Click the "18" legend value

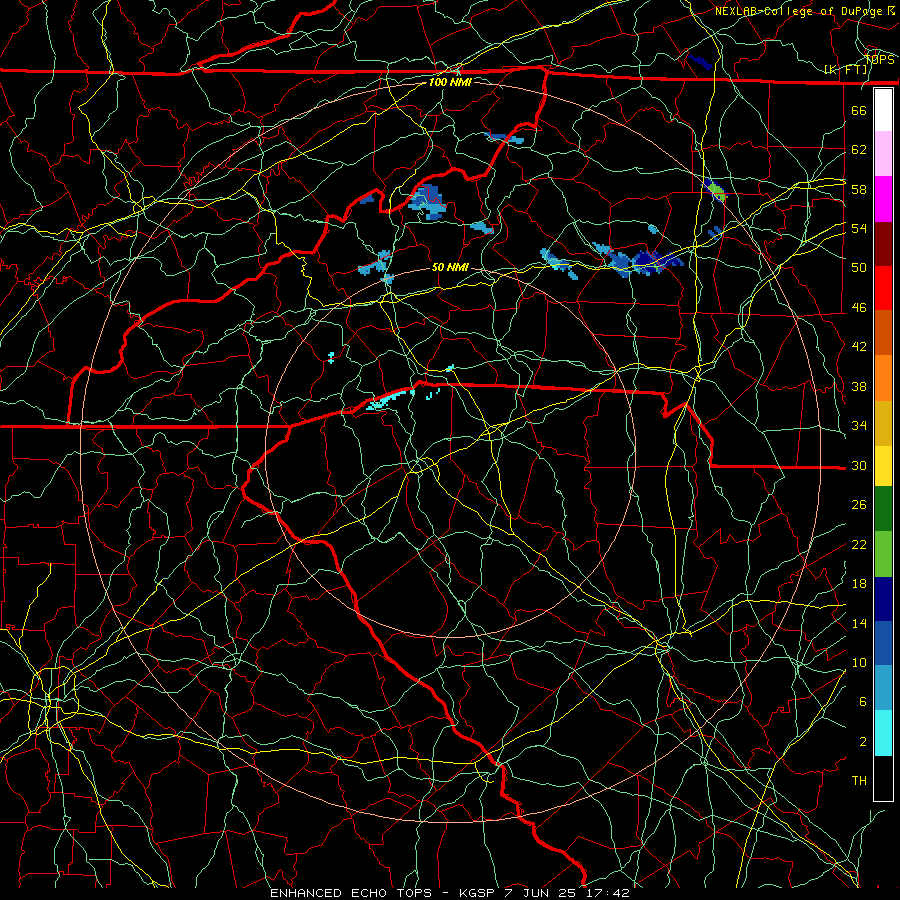859,584
